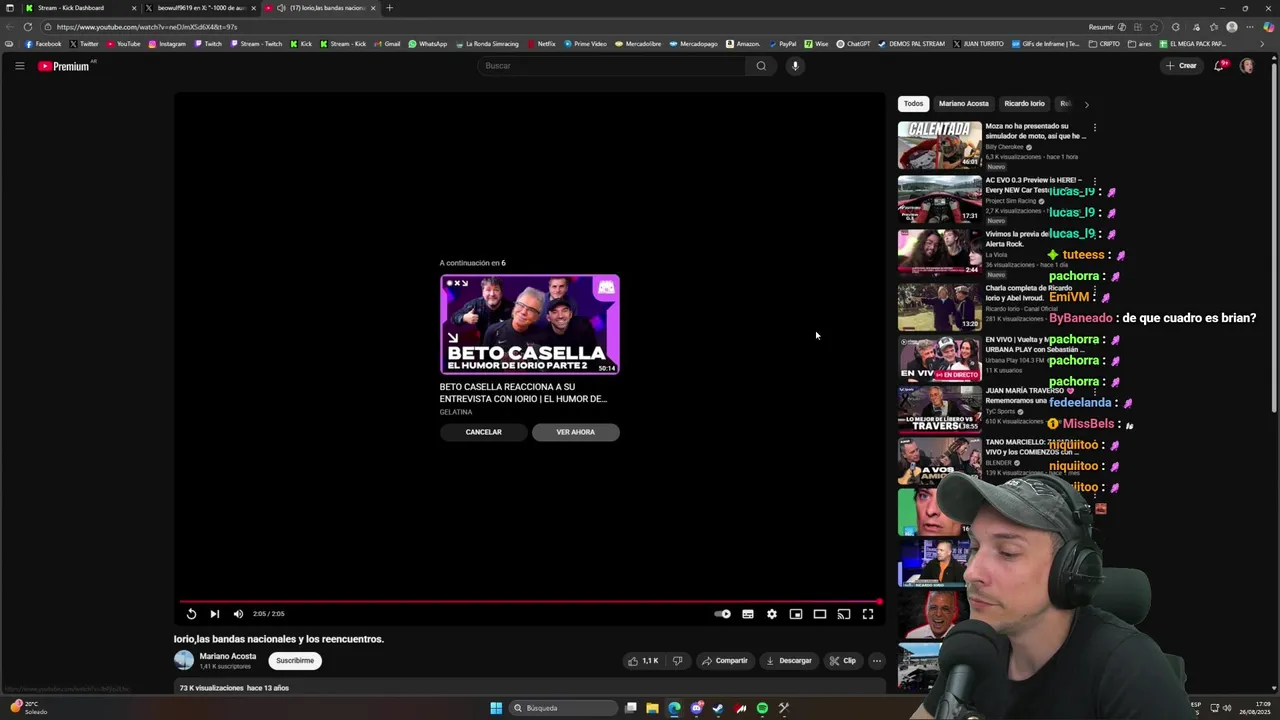This screenshot has height=720, width=1280.
Task: Open options for the Moza video
Action: [1095, 128]
